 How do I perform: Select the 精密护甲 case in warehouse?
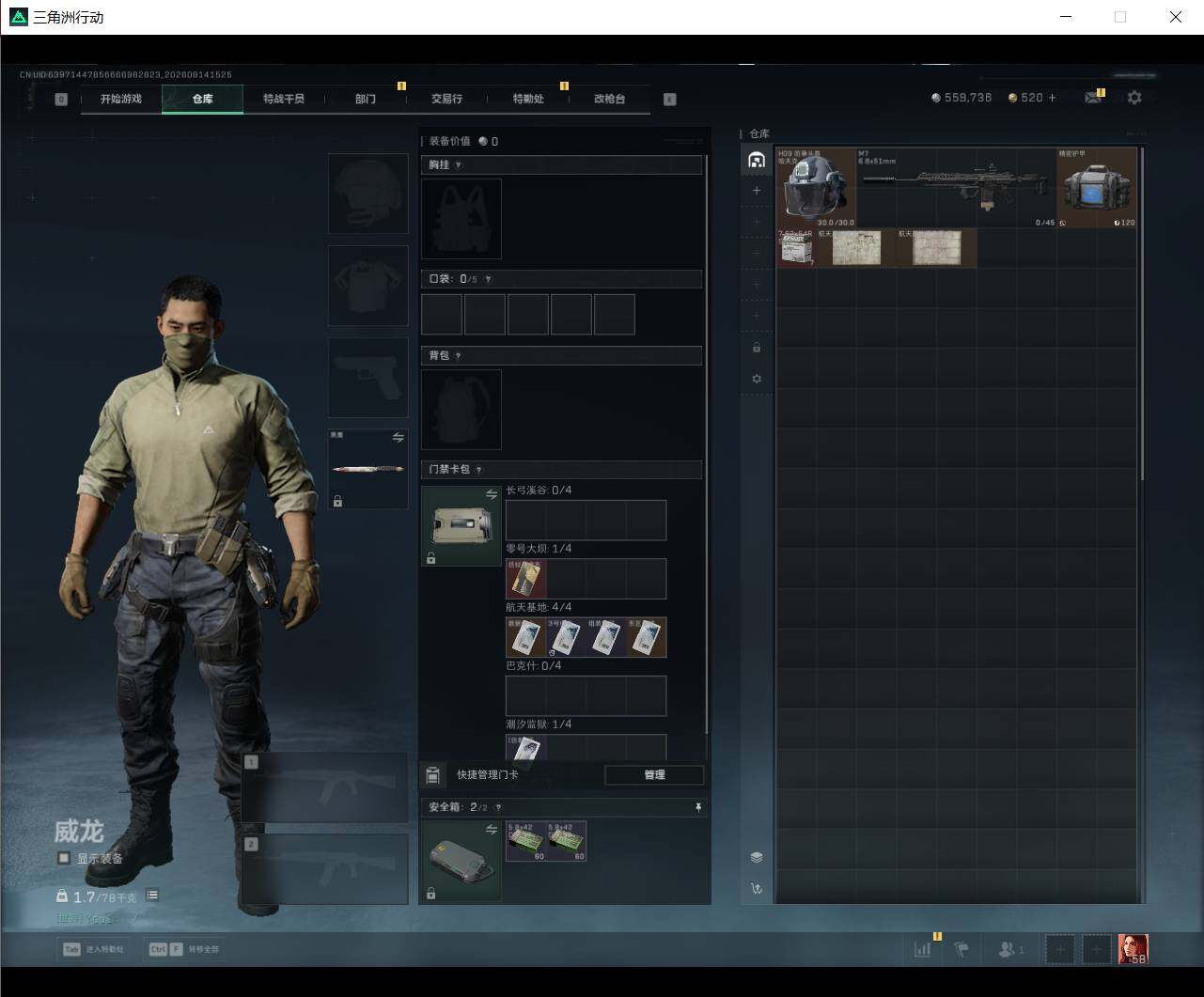(1098, 187)
